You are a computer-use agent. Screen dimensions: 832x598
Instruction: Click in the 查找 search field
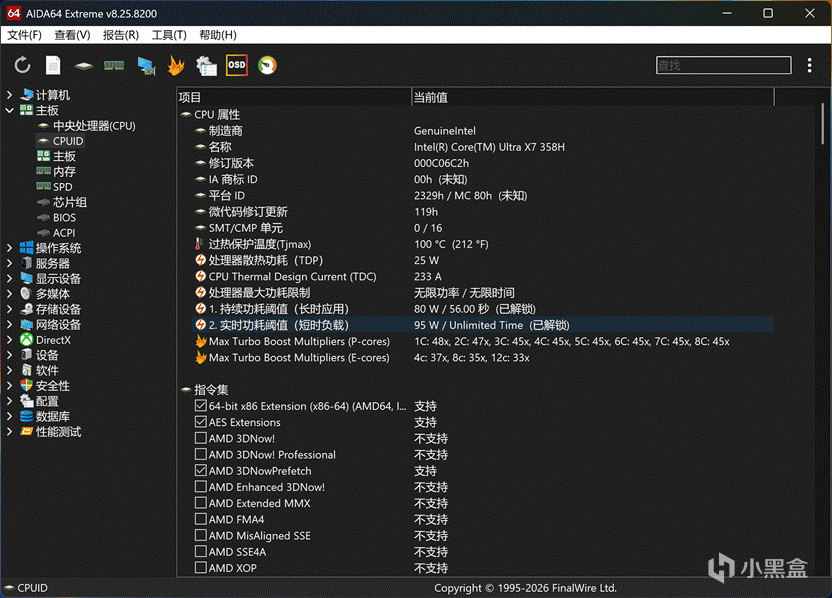[x=723, y=65]
